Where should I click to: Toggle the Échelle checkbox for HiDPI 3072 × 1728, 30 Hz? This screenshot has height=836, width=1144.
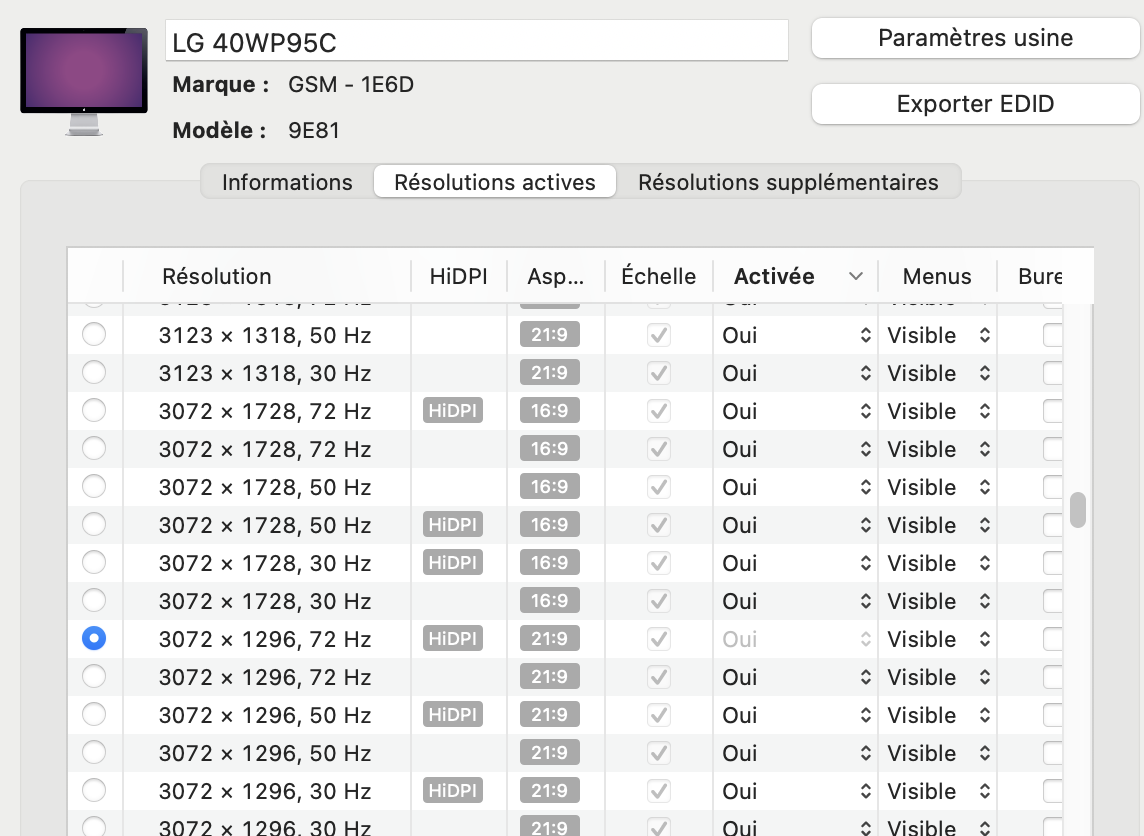(659, 562)
